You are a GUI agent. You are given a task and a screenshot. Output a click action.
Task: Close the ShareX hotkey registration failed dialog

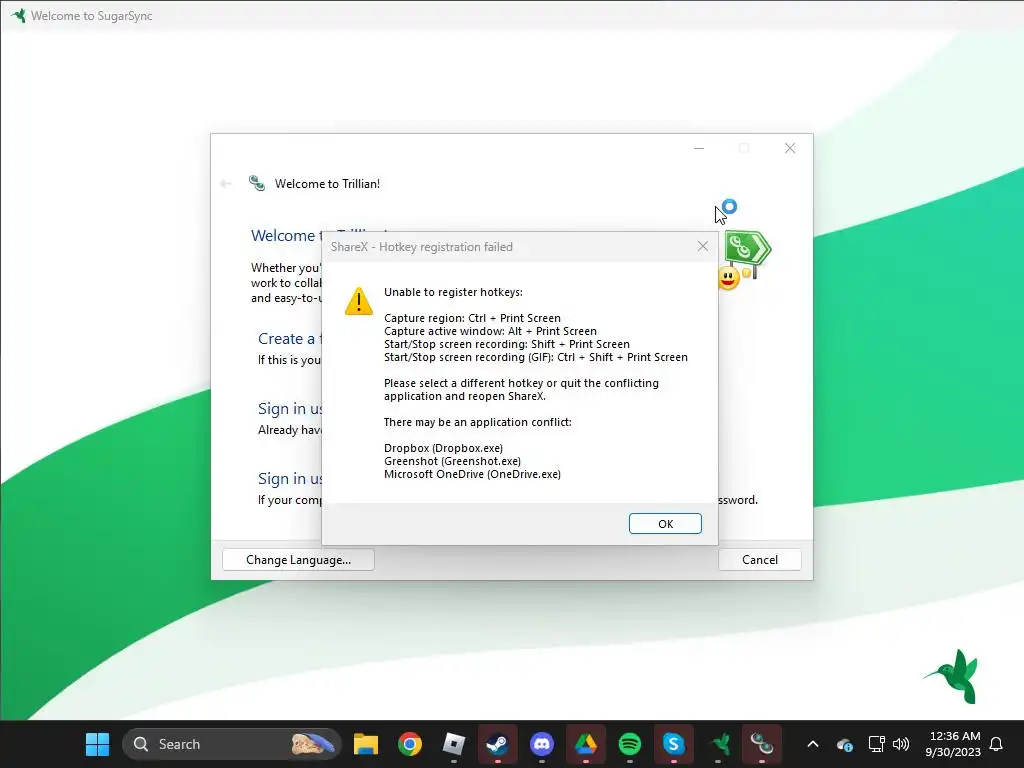point(703,246)
